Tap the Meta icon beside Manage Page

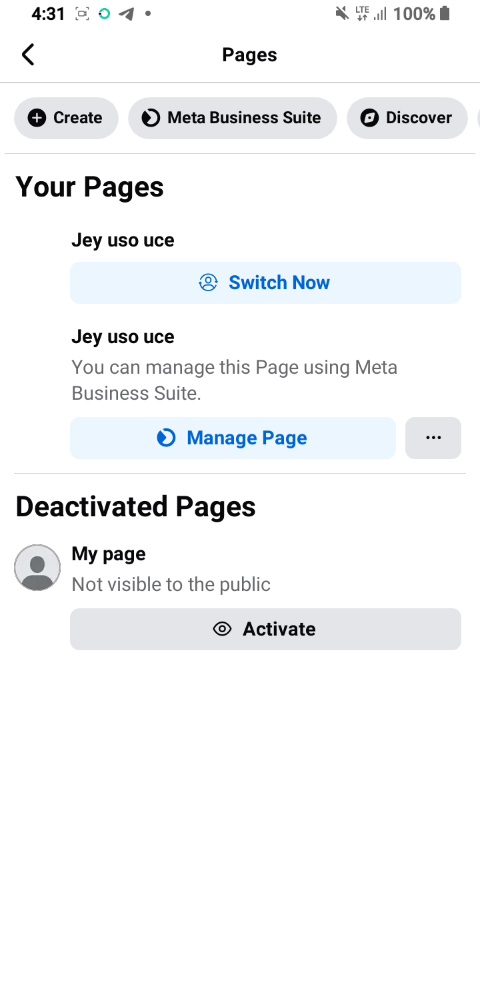(x=166, y=438)
